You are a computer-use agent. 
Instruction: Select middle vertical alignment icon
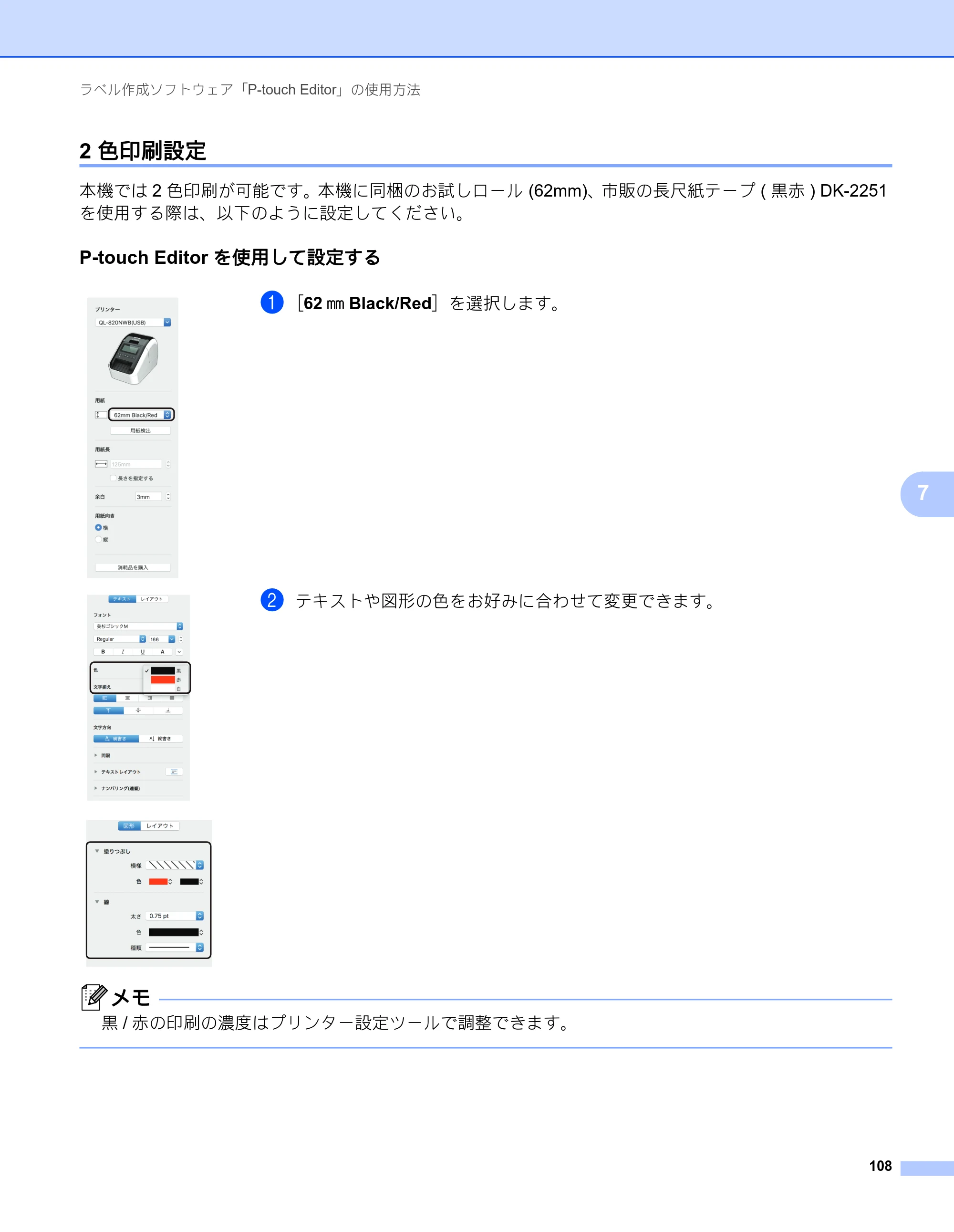(x=138, y=710)
